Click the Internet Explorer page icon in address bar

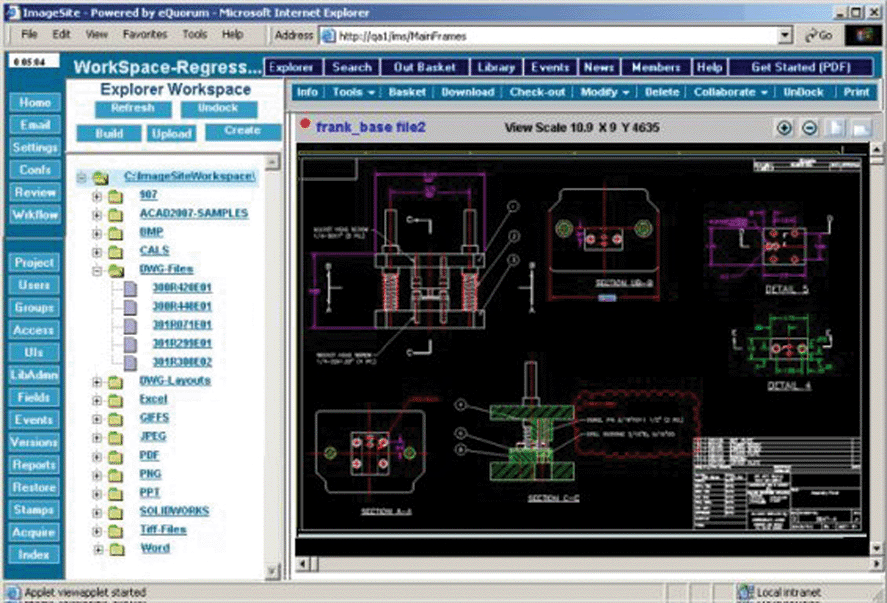click(x=327, y=35)
